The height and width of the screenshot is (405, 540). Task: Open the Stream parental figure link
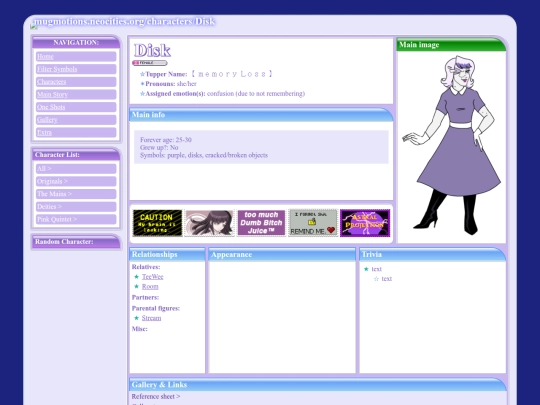tap(151, 318)
